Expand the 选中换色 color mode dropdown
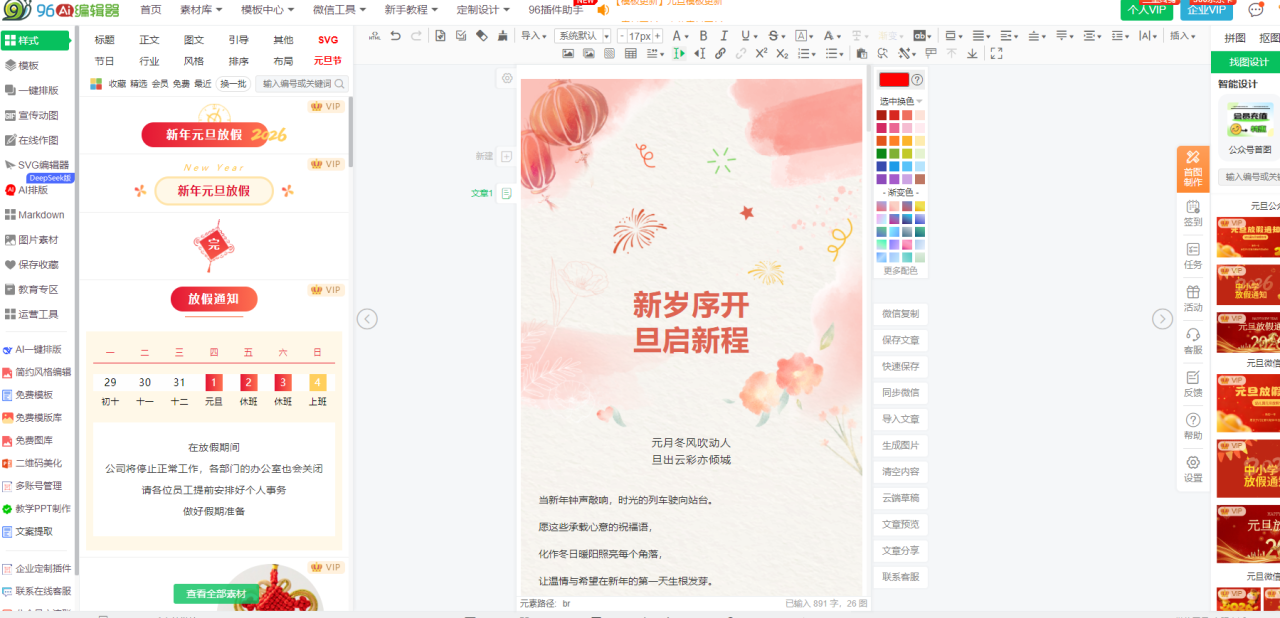Image resolution: width=1280 pixels, height=618 pixels. coord(901,101)
